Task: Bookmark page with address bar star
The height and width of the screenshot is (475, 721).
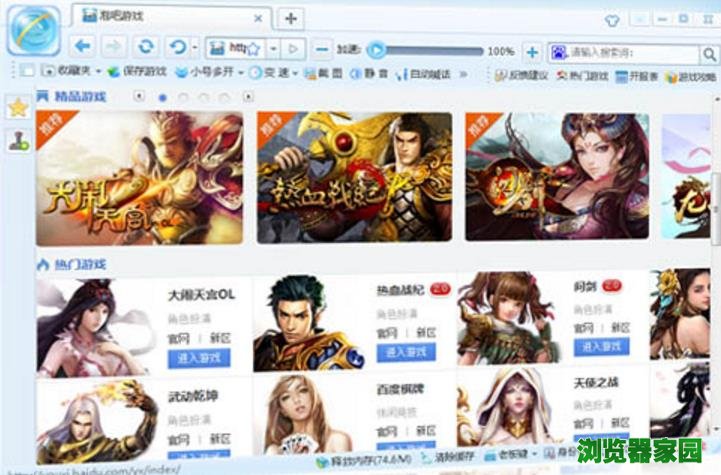Action: click(x=254, y=48)
